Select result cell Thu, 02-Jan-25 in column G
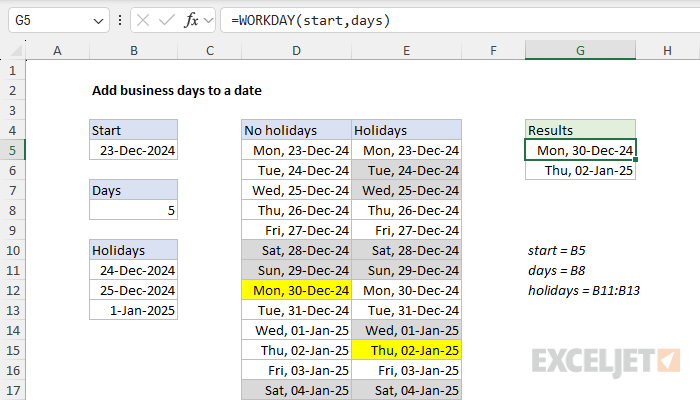This screenshot has width=700, height=400. point(580,171)
